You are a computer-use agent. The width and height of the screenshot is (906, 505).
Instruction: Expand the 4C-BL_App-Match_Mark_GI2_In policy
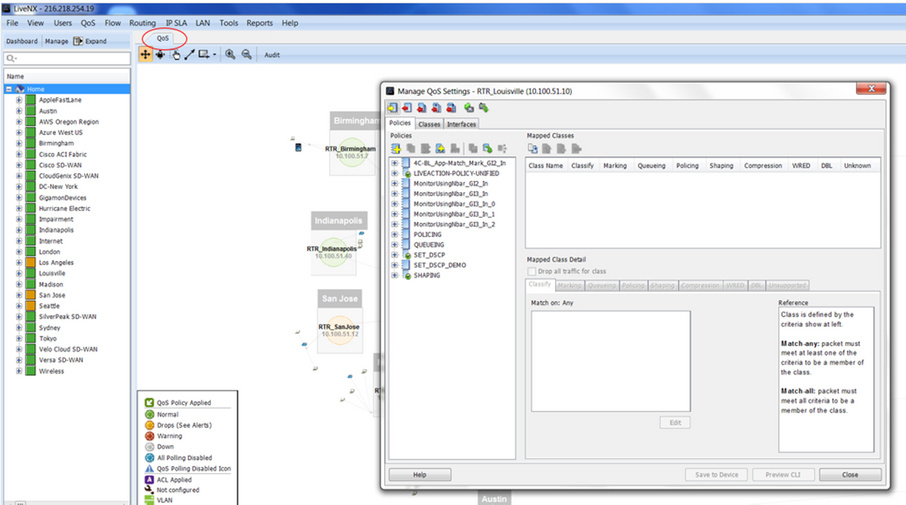pyautogui.click(x=395, y=163)
